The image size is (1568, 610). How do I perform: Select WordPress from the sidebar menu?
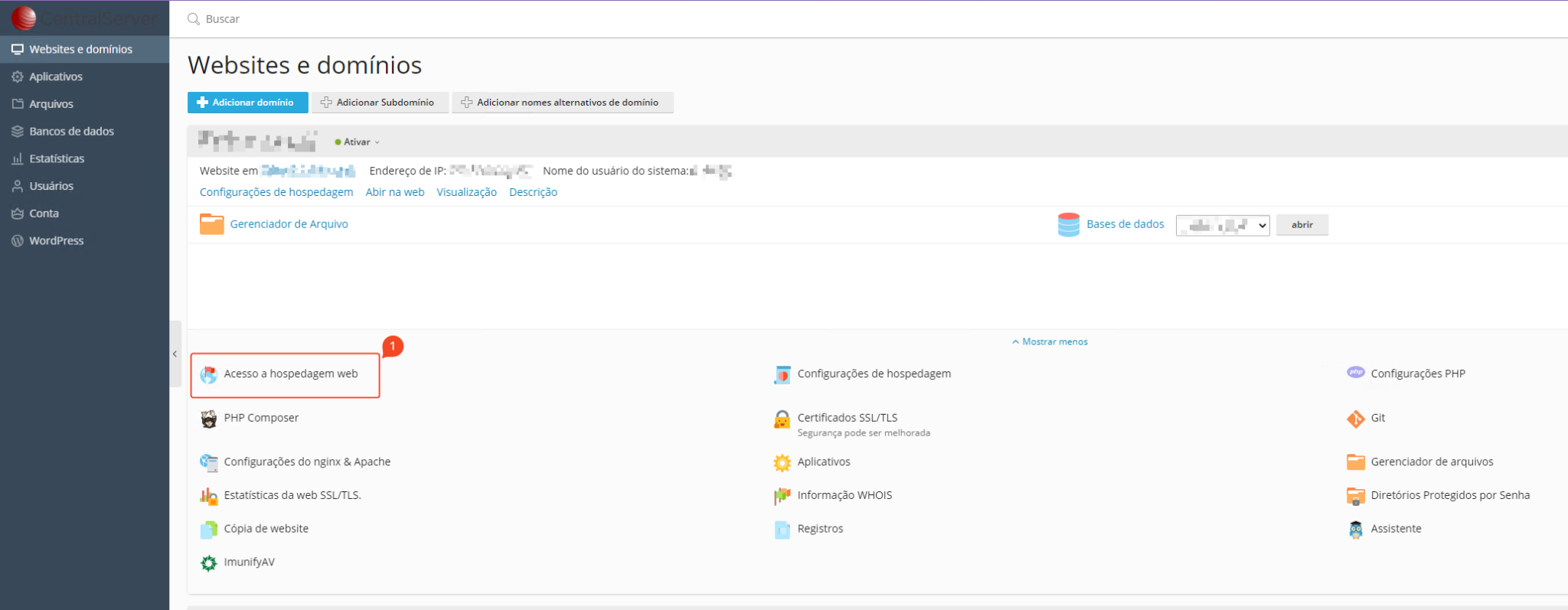point(56,241)
